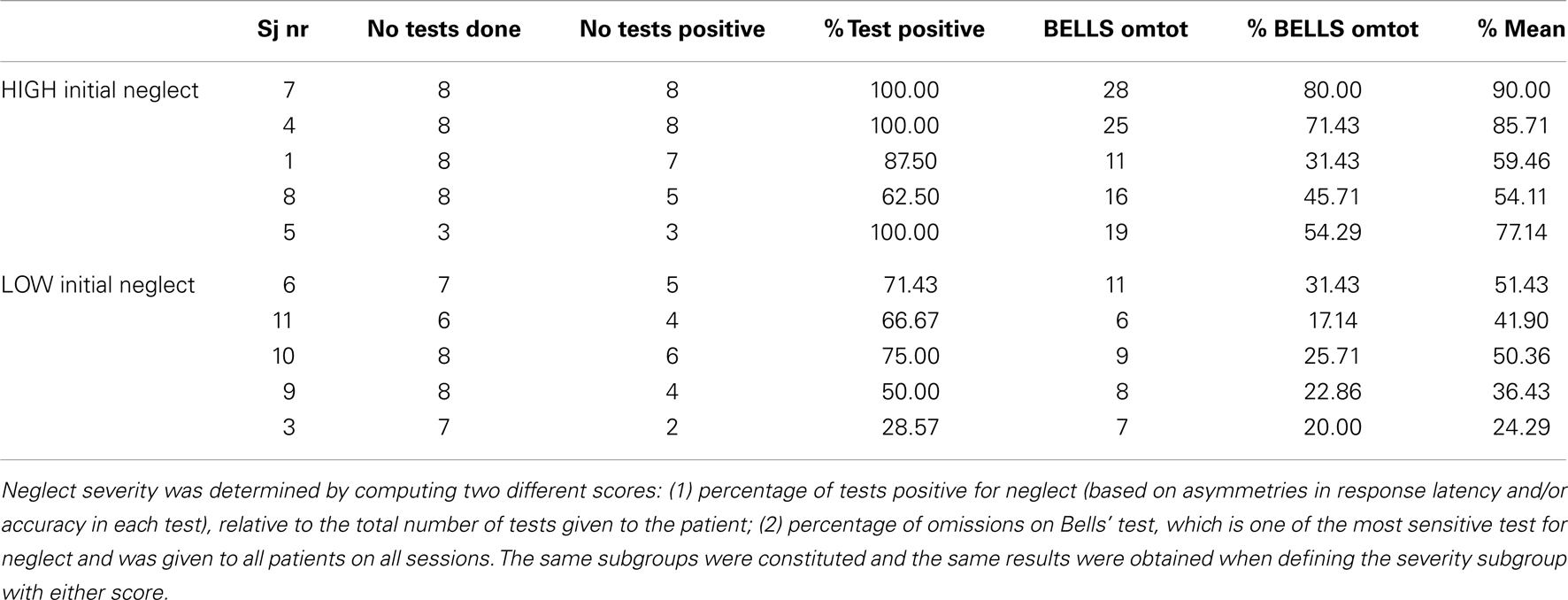This screenshot has width=1568, height=600.
Task: Select the 'No tests done' column header
Action: pyautogui.click(x=444, y=30)
